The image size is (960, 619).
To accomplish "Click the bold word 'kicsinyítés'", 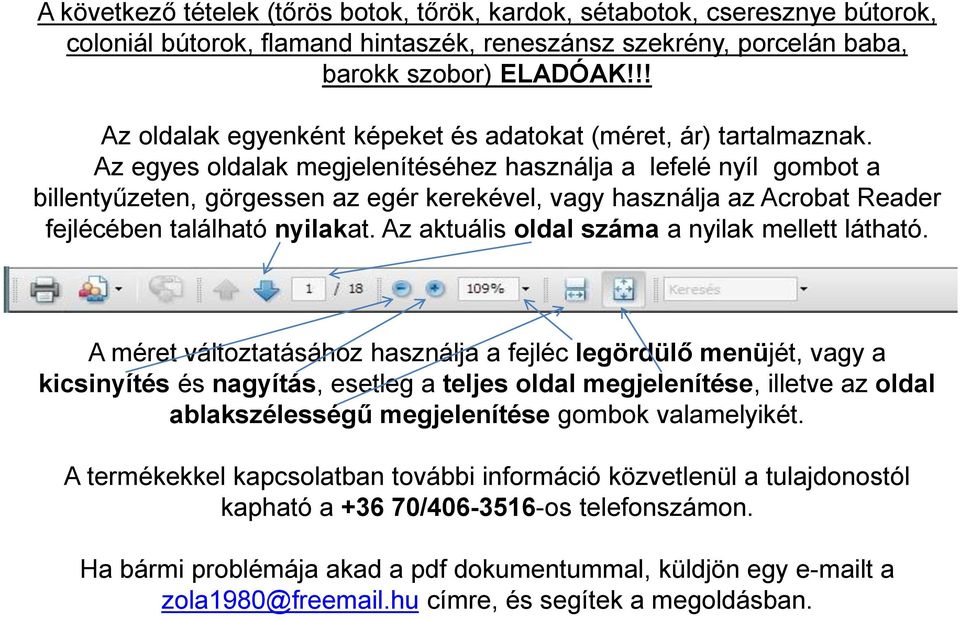I will click(103, 384).
